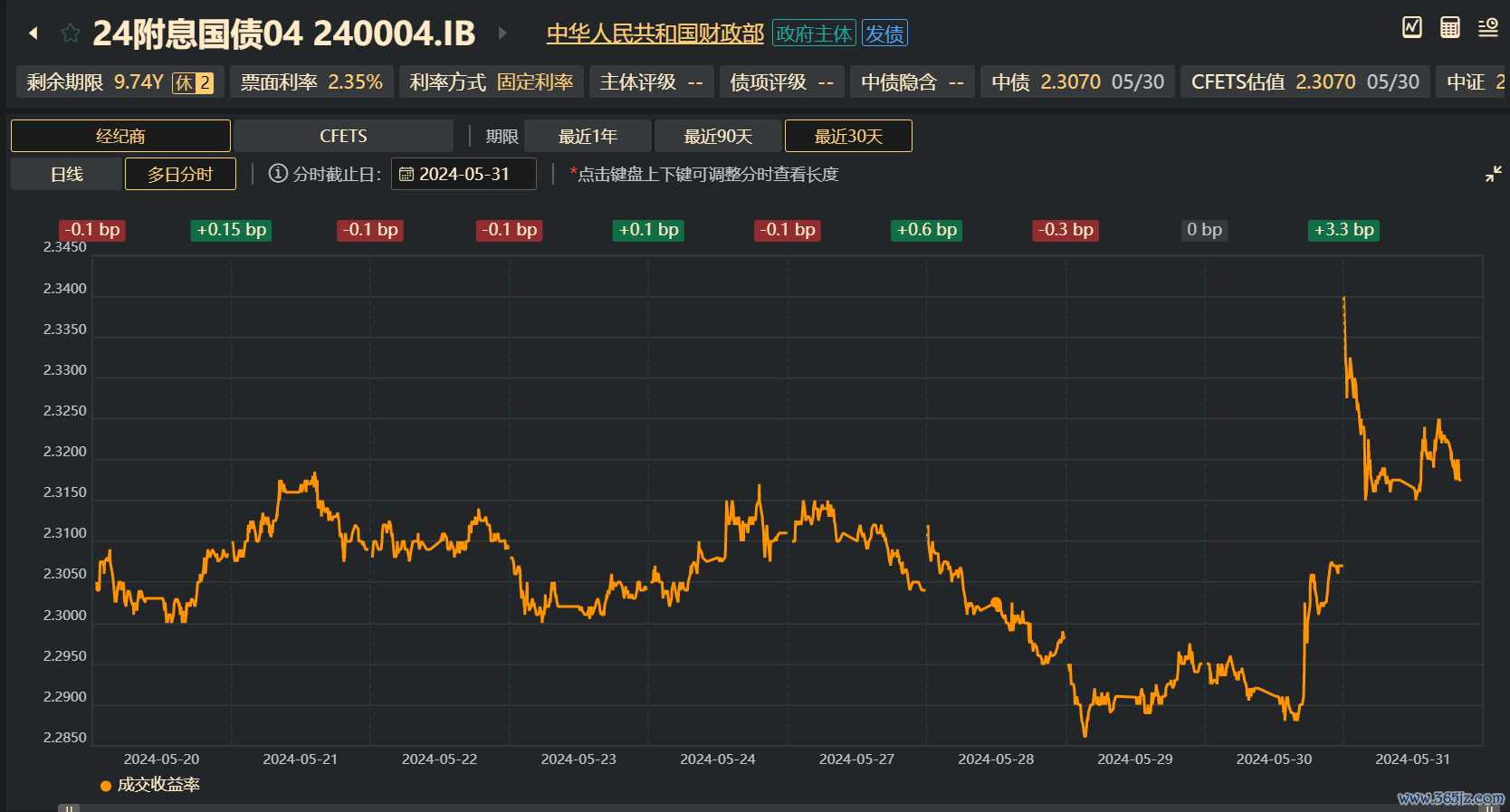
Task: Switch to 经纪商 data source tab
Action: [x=120, y=136]
